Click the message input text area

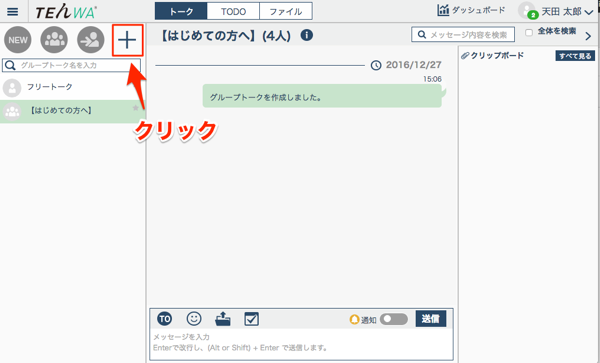click(x=301, y=343)
